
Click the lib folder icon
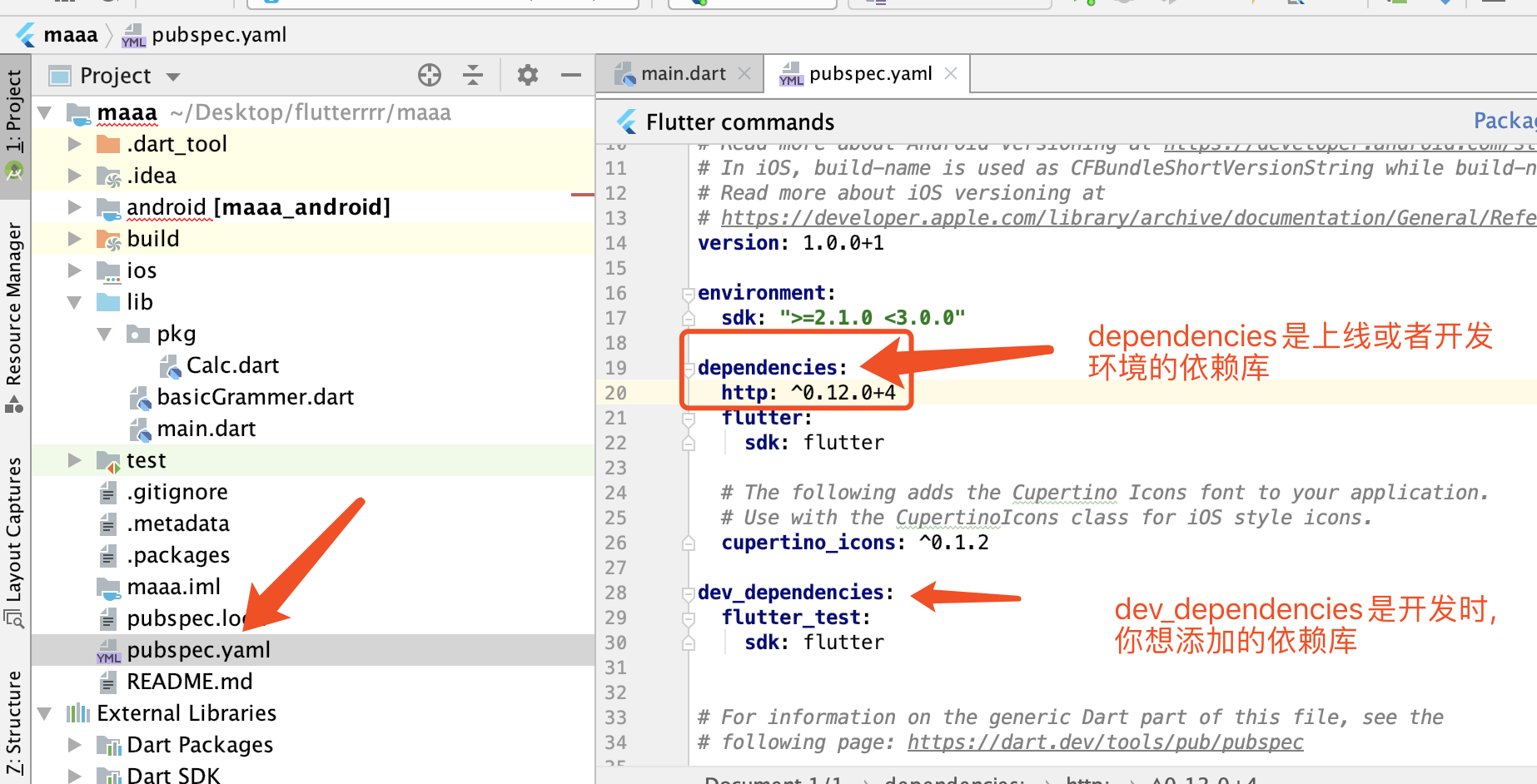pyautogui.click(x=108, y=302)
